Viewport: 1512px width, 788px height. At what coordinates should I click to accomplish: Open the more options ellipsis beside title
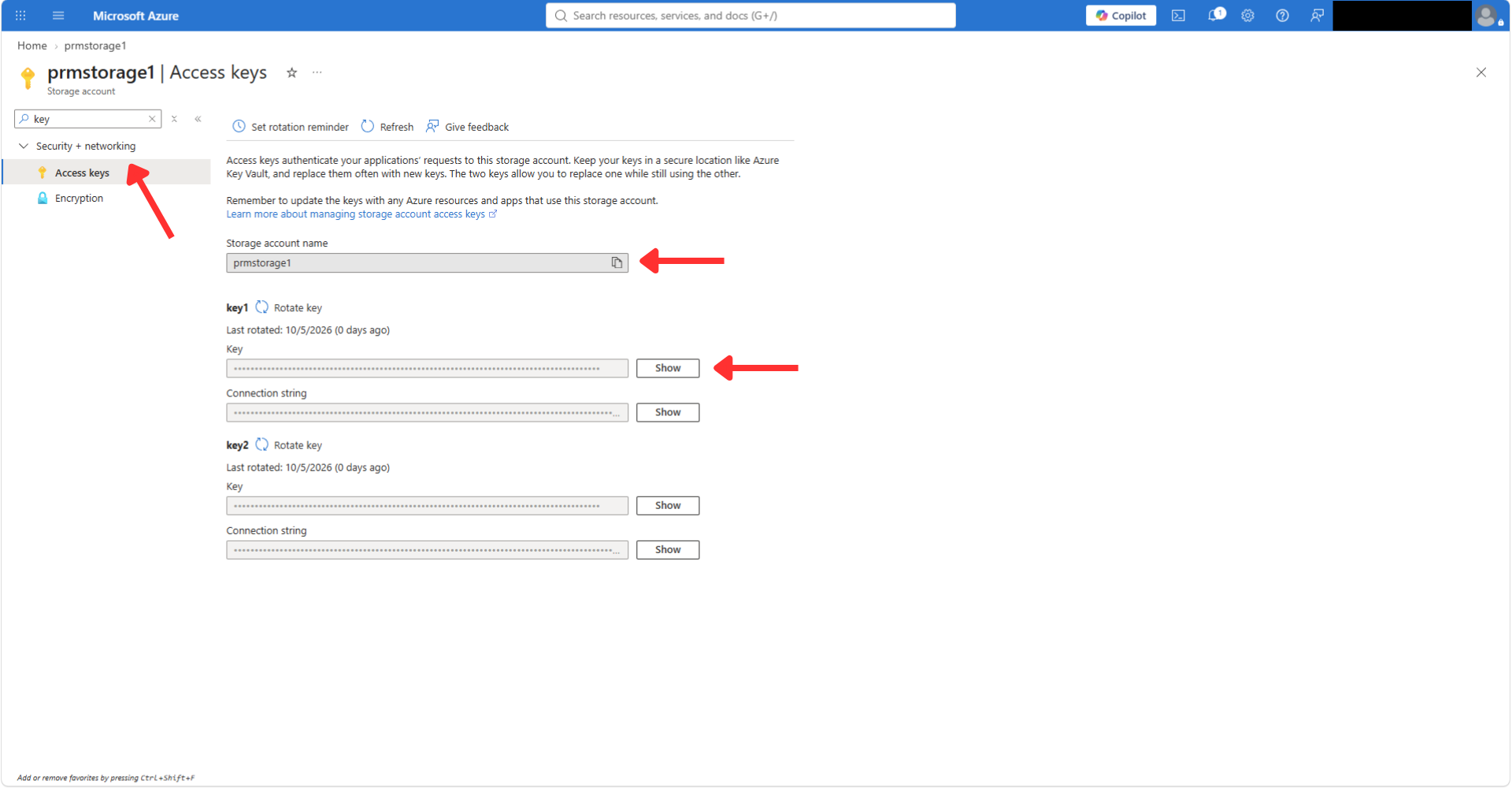[x=317, y=72]
